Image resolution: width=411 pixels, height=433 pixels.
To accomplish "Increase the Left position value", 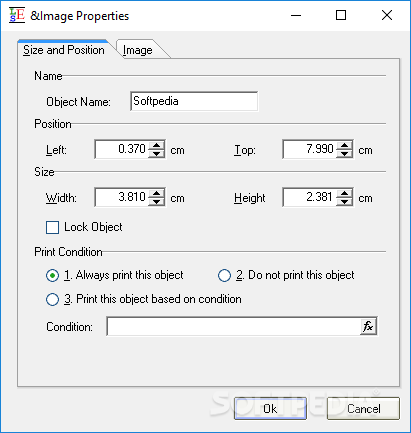I will [156, 146].
